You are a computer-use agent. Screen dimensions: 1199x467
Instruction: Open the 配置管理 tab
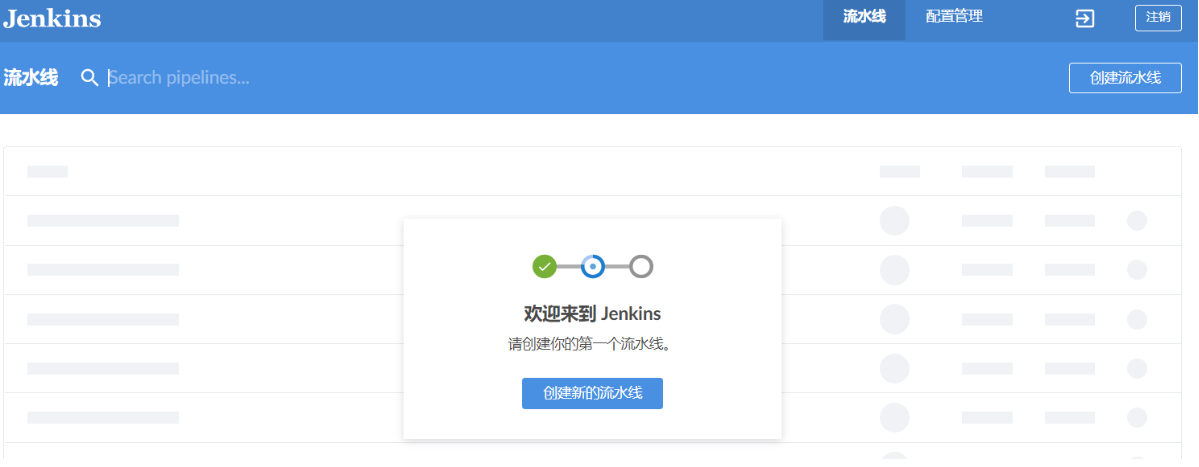(954, 17)
